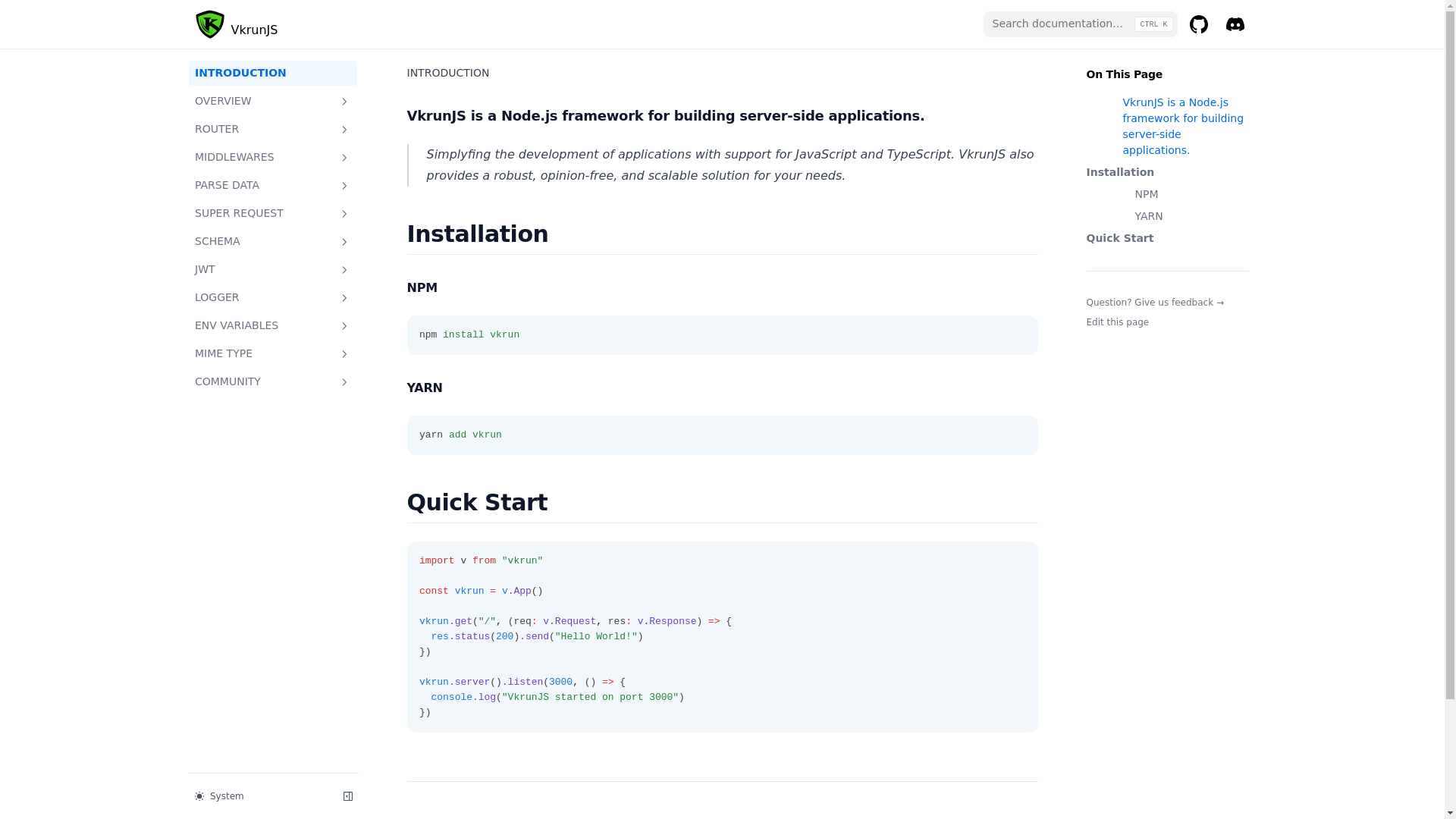Jump to Quick Start in On This Page
Image resolution: width=1456 pixels, height=819 pixels.
(1119, 238)
